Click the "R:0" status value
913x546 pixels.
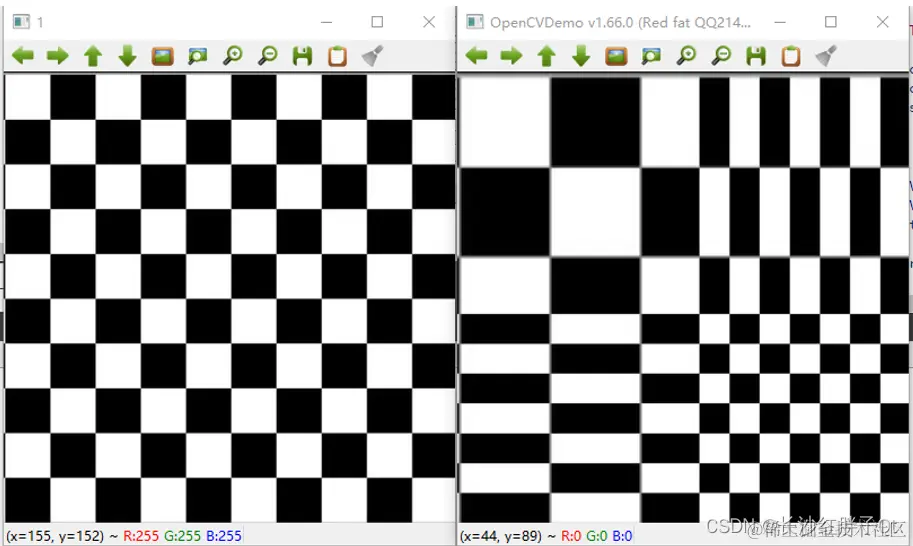pyautogui.click(x=571, y=536)
